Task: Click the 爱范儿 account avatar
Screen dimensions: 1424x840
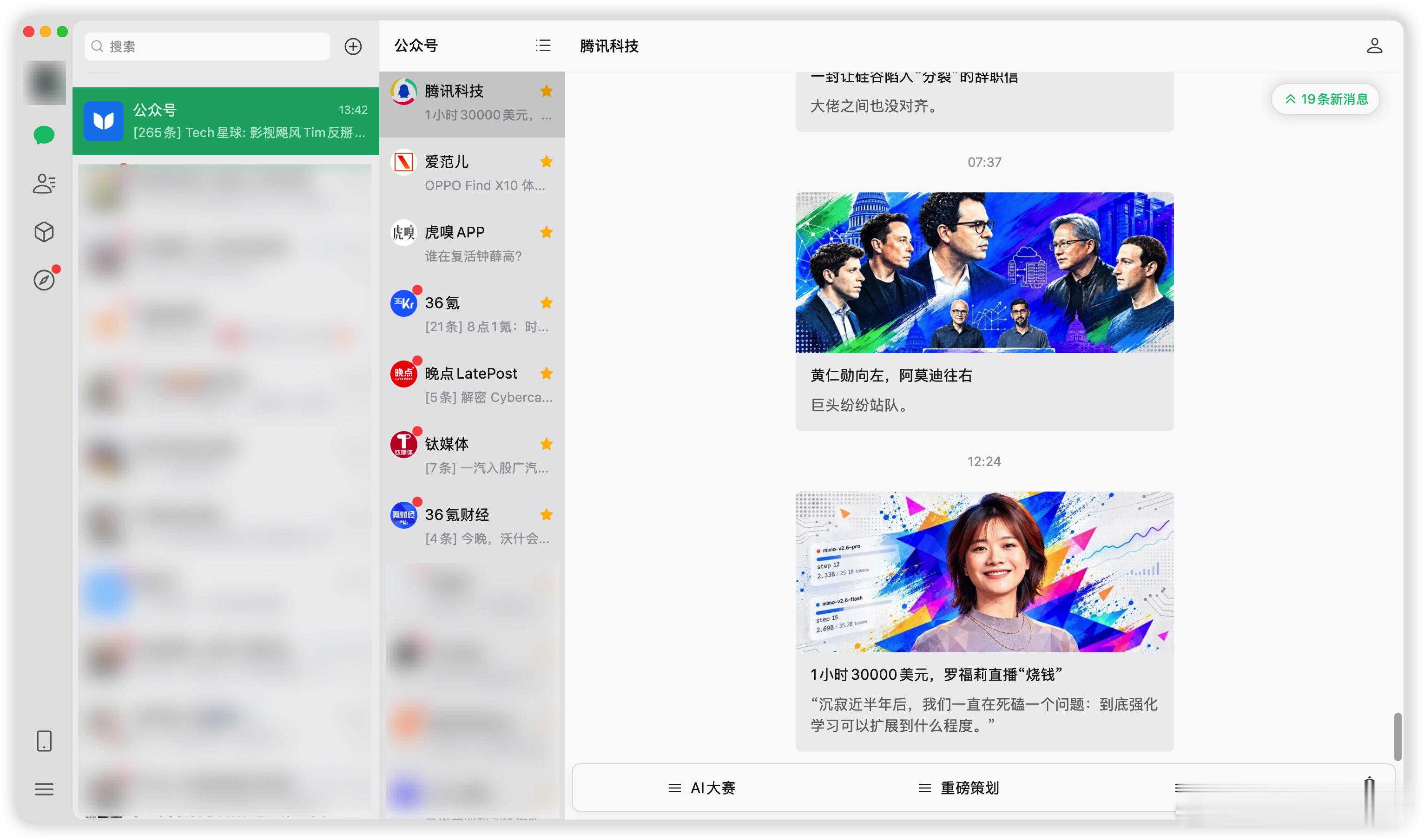Action: click(404, 162)
